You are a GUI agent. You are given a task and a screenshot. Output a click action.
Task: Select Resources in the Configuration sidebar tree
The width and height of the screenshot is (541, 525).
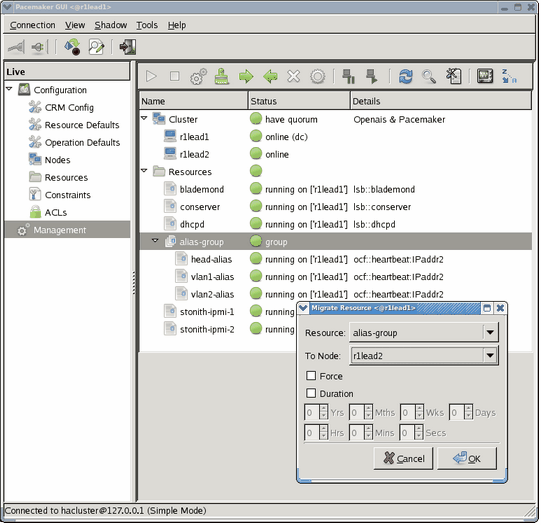tap(66, 178)
